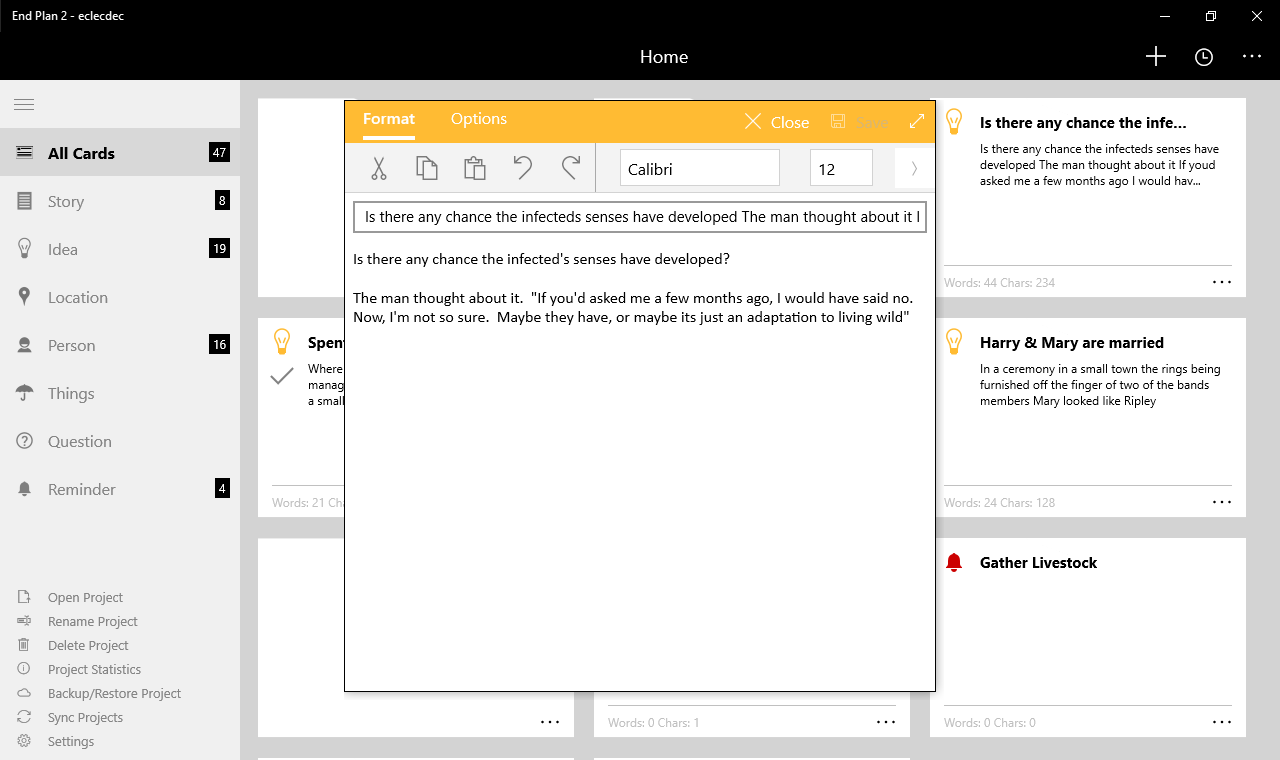Toggle the checkmark on the Spent card
Viewport: 1280px width, 760px height.
[x=282, y=376]
